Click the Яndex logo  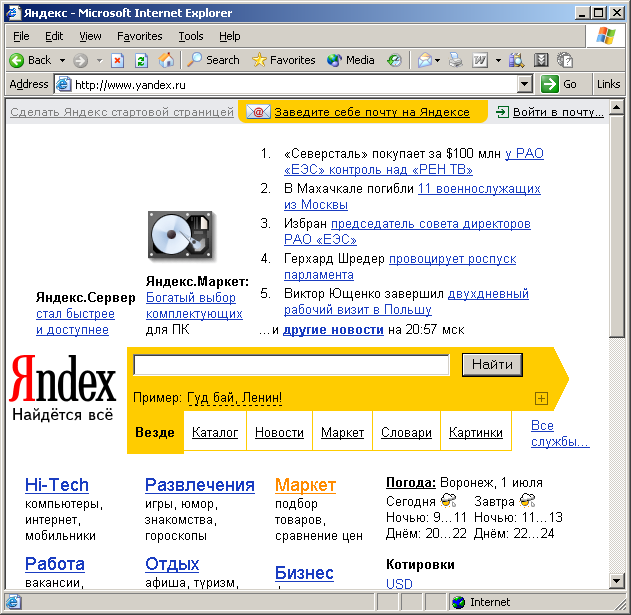pos(62,379)
